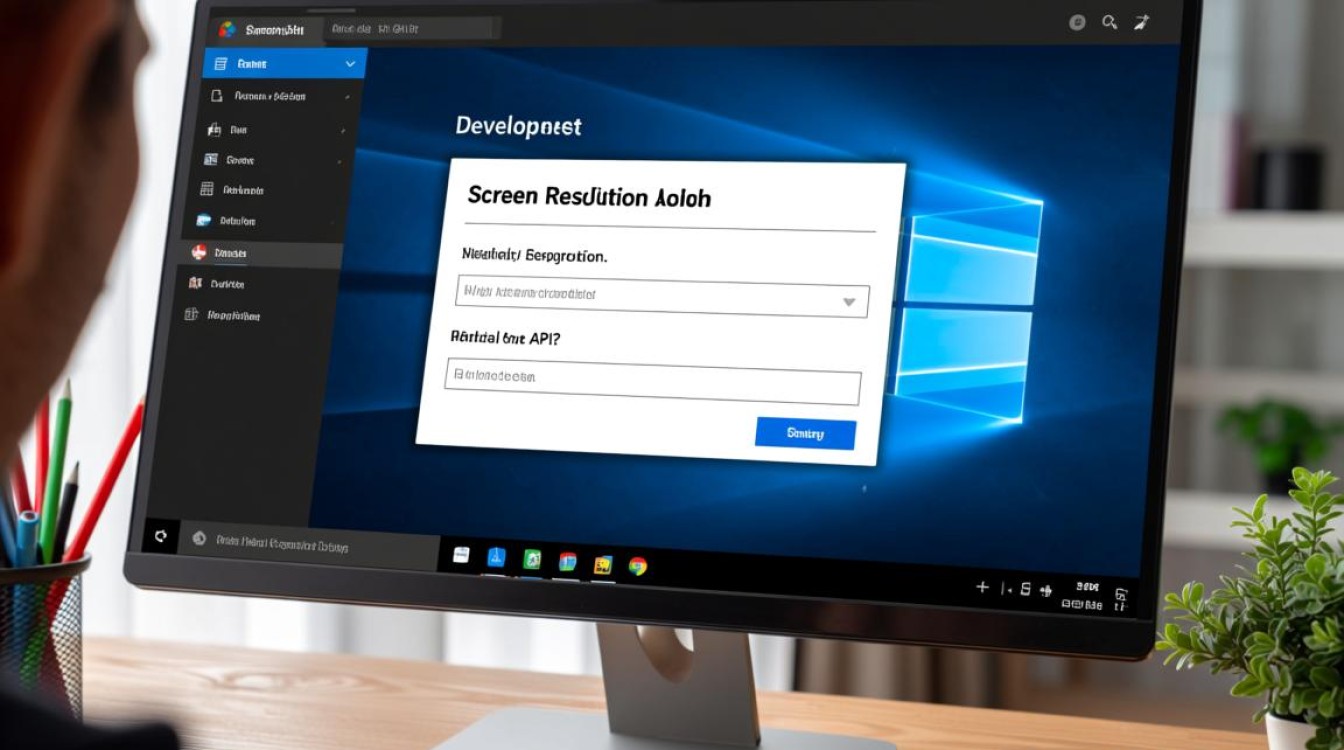Screen dimensions: 1344x750
Task: Click the round icon left of the magnifier
Action: (x=1077, y=22)
